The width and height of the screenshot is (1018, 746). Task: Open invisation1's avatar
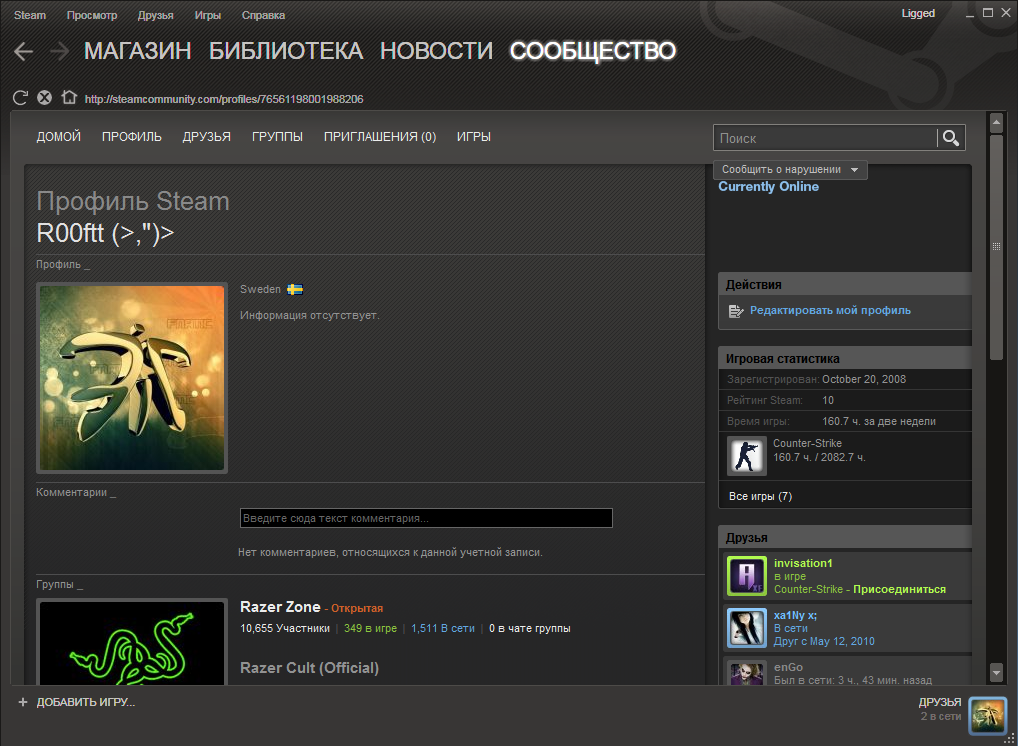coord(747,576)
